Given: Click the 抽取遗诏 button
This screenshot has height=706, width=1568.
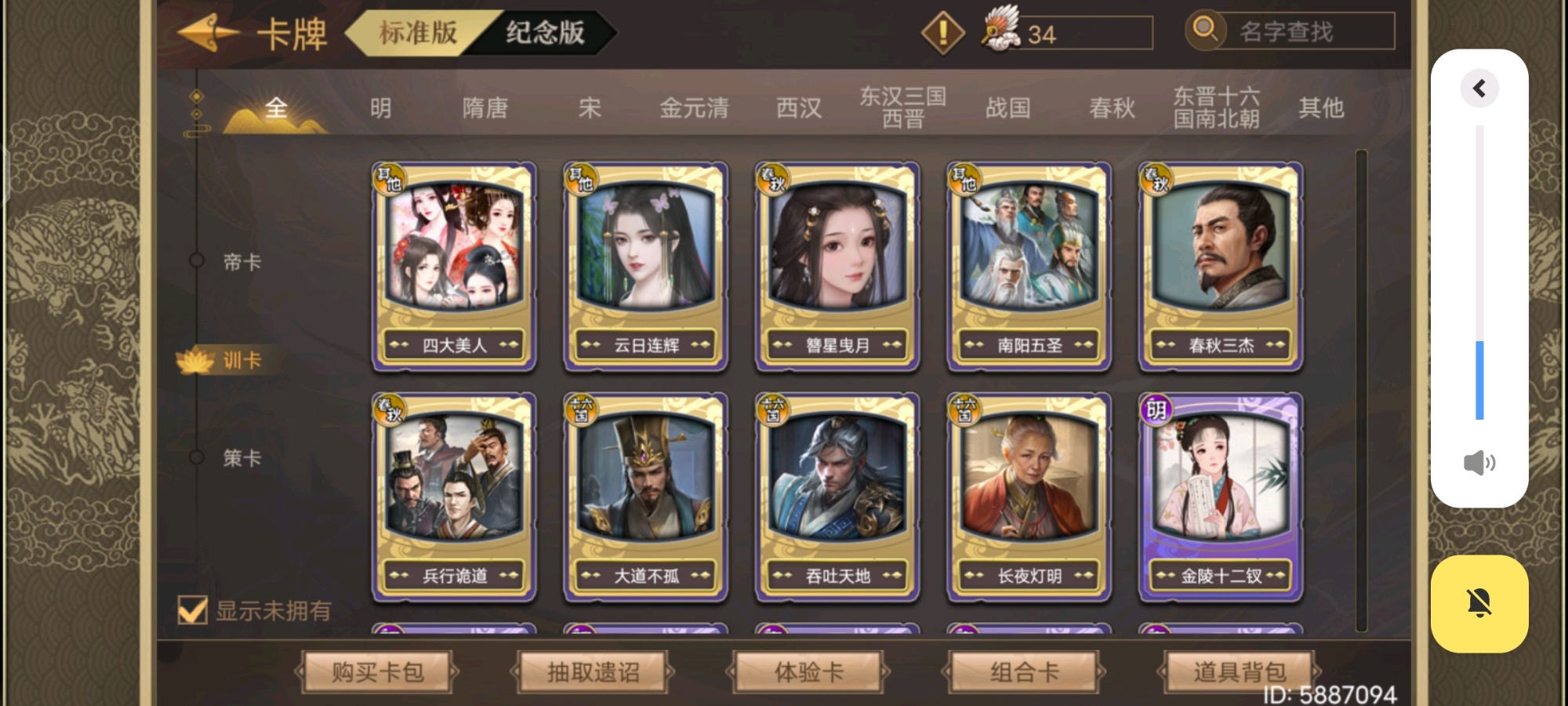Looking at the screenshot, I should point(593,672).
